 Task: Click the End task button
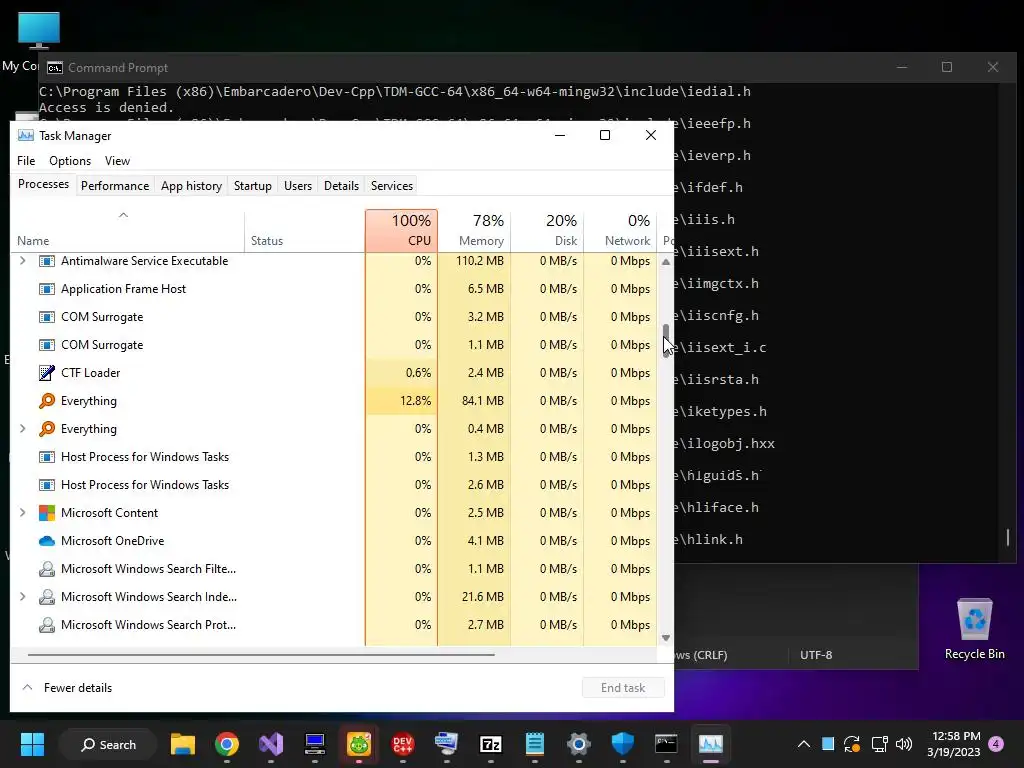(x=623, y=688)
